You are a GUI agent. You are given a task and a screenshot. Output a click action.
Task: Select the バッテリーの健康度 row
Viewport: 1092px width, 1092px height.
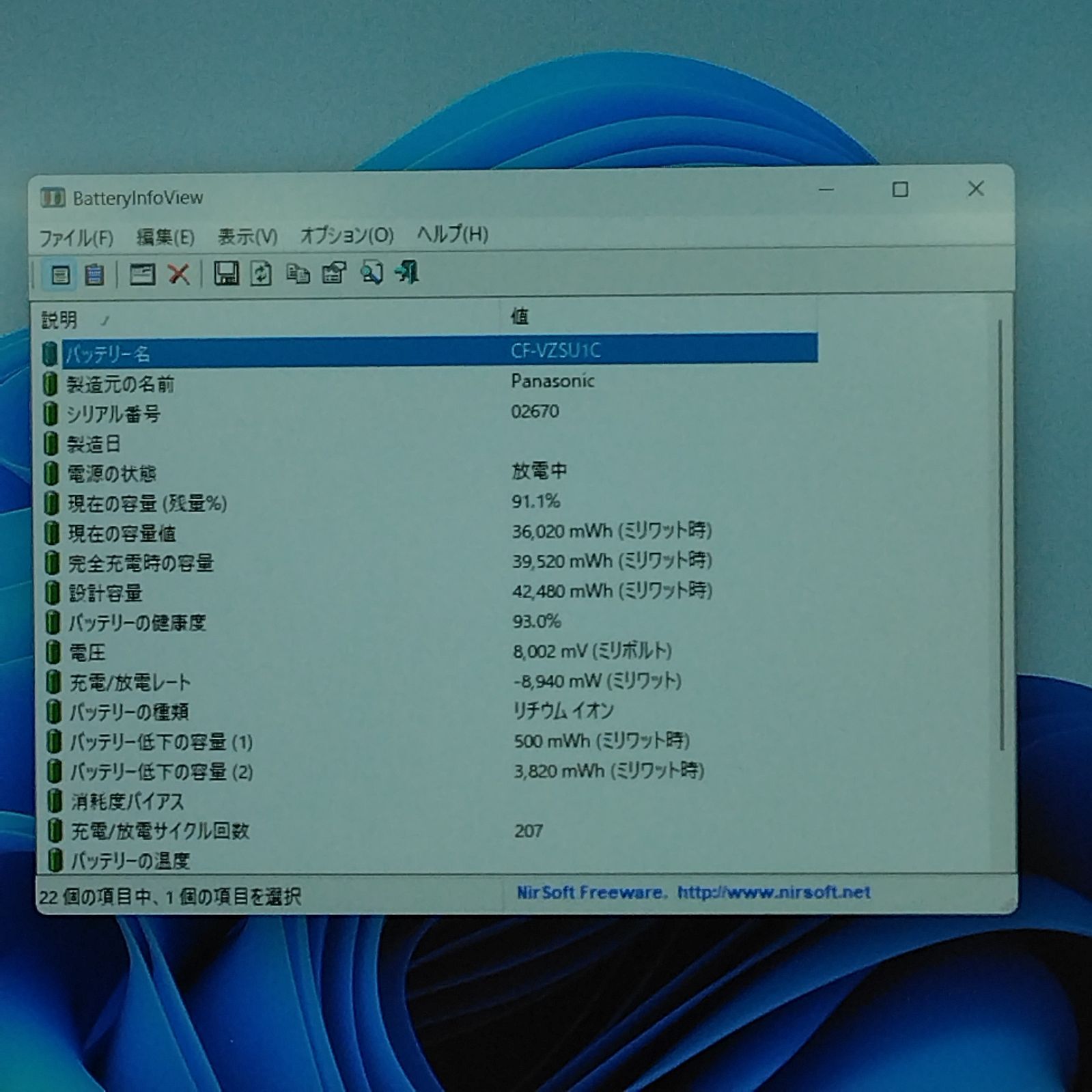430,622
